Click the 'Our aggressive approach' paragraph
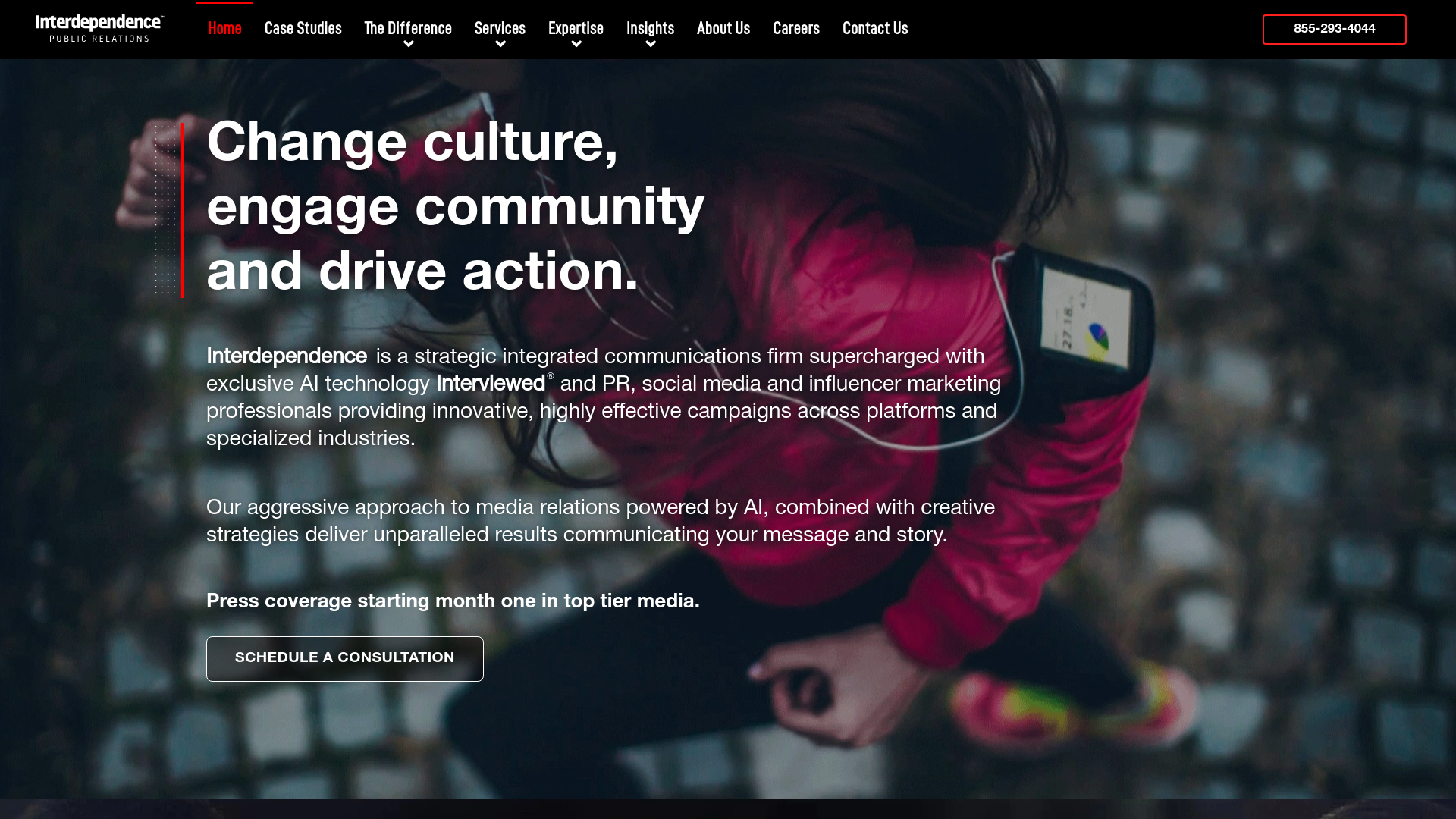Screen dimensions: 1456x819 (x=601, y=521)
